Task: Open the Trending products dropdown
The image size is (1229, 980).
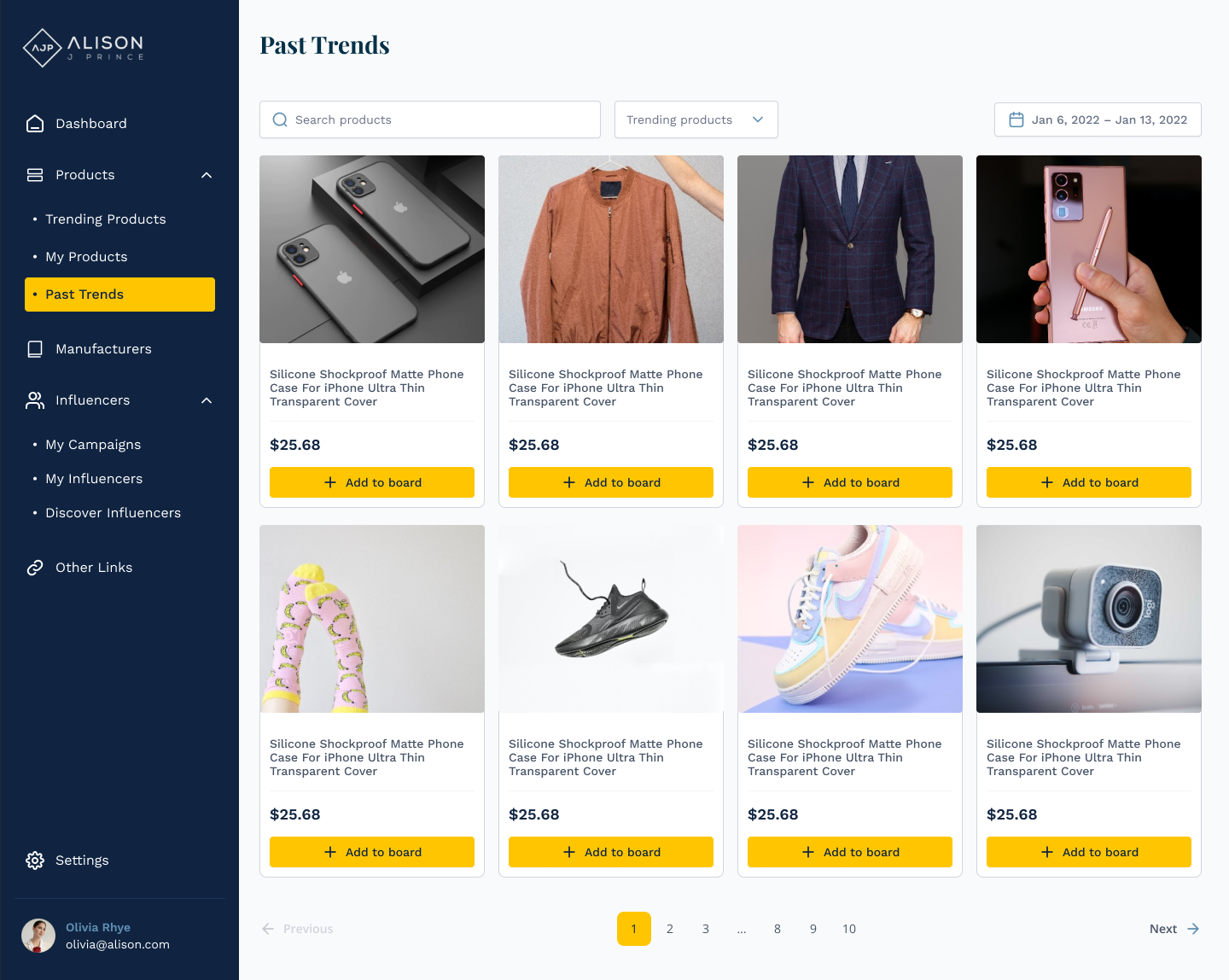Action: [x=696, y=120]
